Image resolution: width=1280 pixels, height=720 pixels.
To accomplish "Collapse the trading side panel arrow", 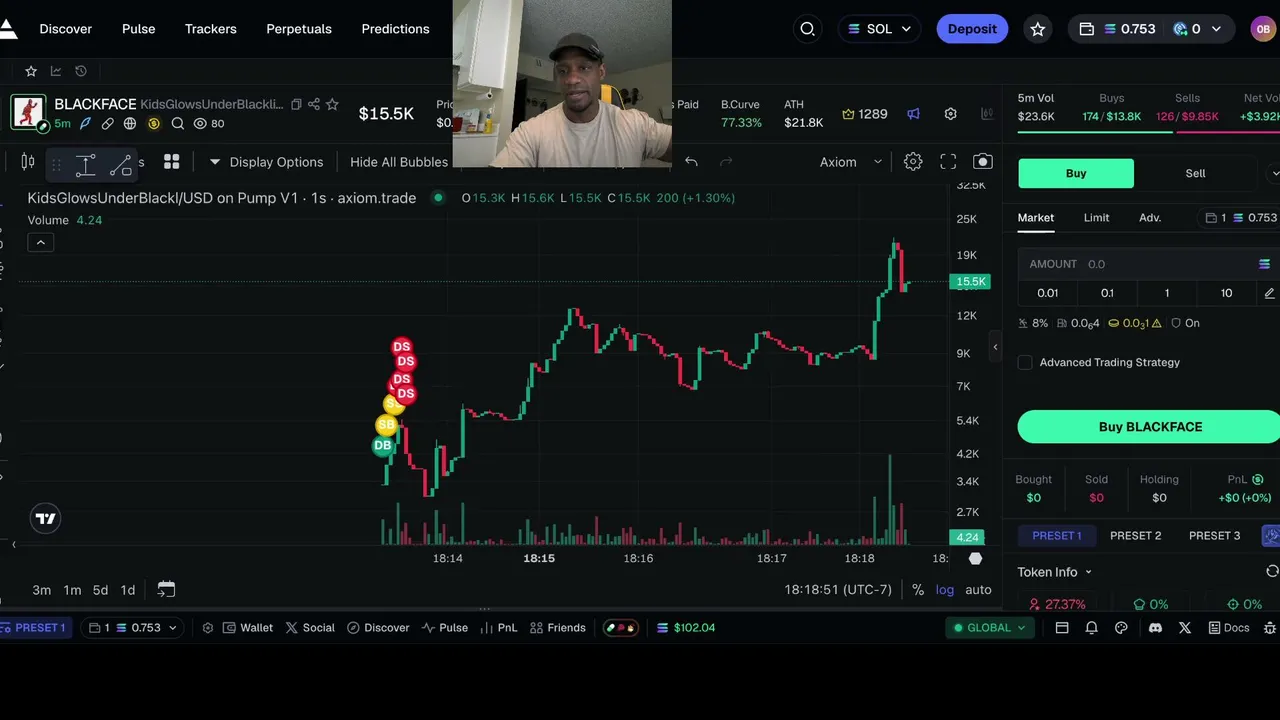I will [x=995, y=347].
